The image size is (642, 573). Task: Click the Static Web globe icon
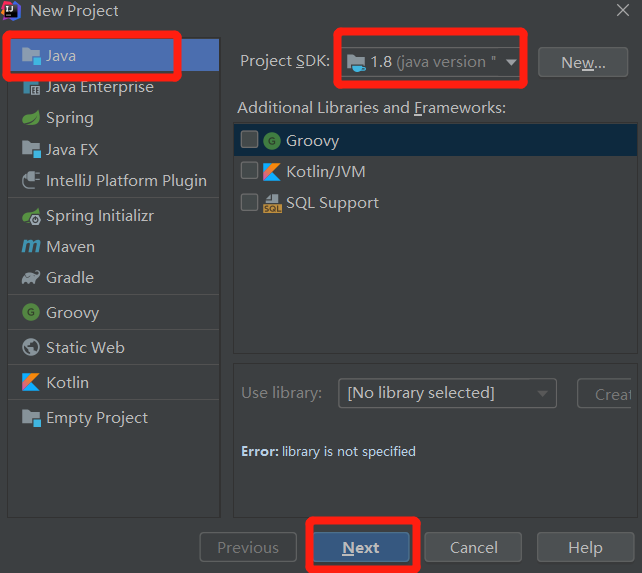(x=30, y=348)
